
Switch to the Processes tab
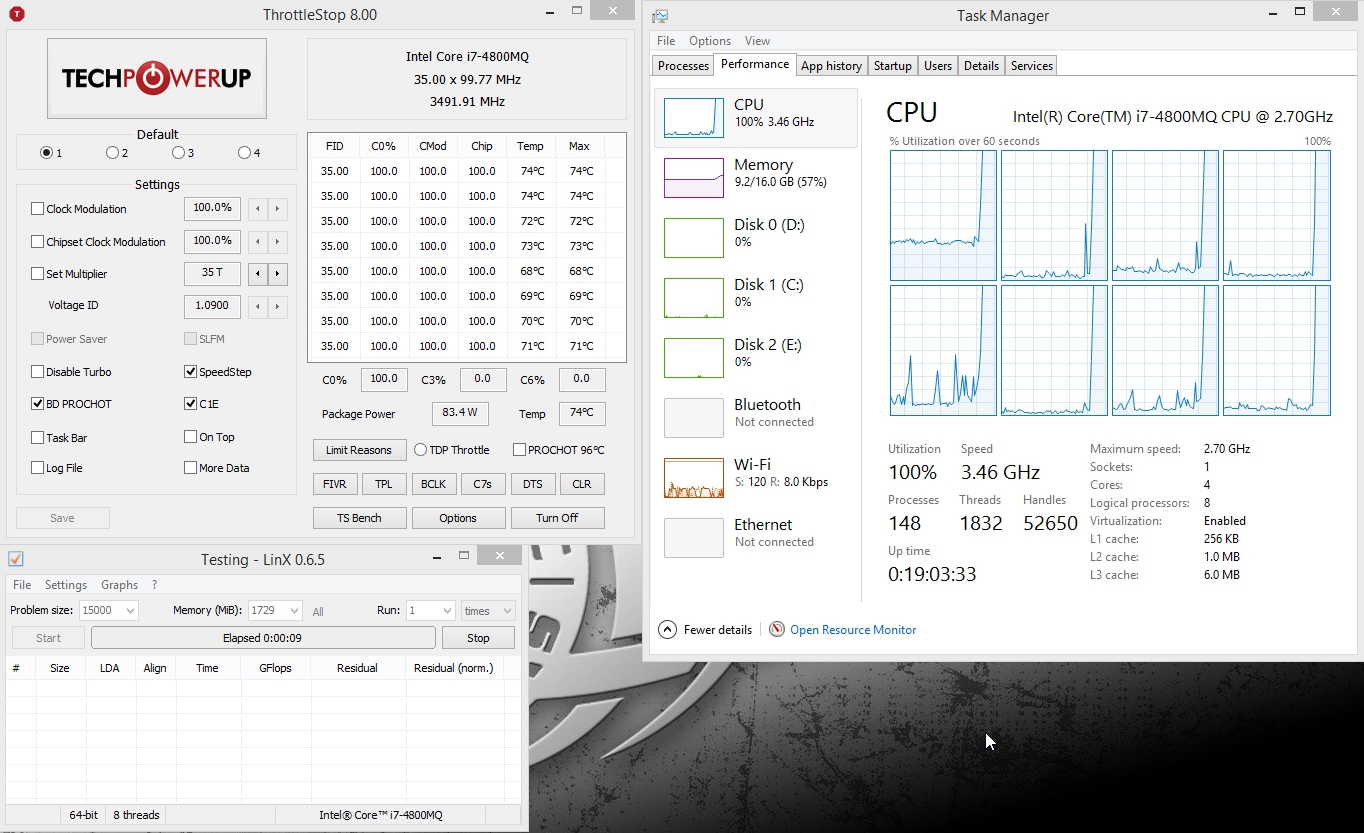tap(683, 66)
